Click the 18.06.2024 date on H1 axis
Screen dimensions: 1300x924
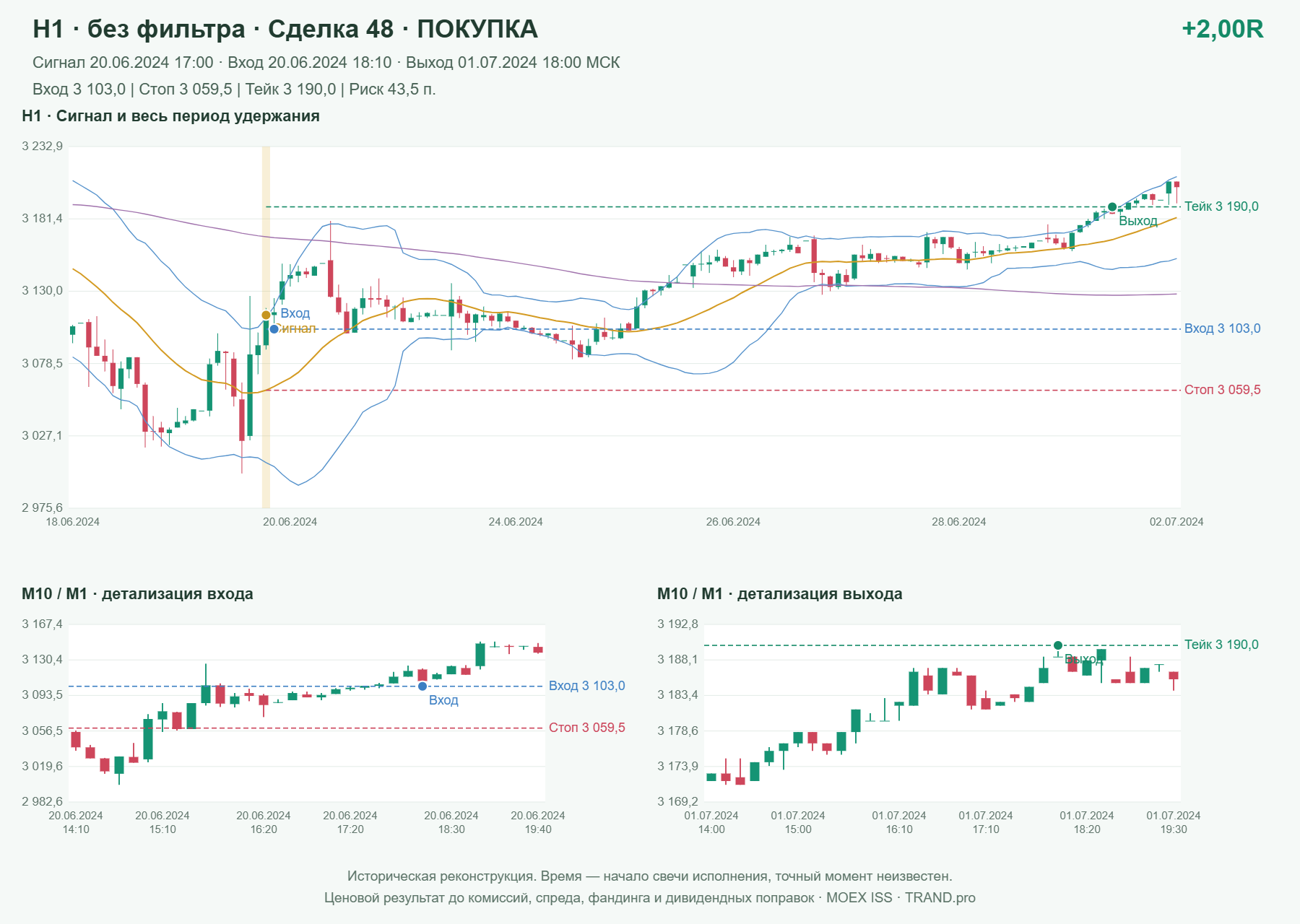73,522
